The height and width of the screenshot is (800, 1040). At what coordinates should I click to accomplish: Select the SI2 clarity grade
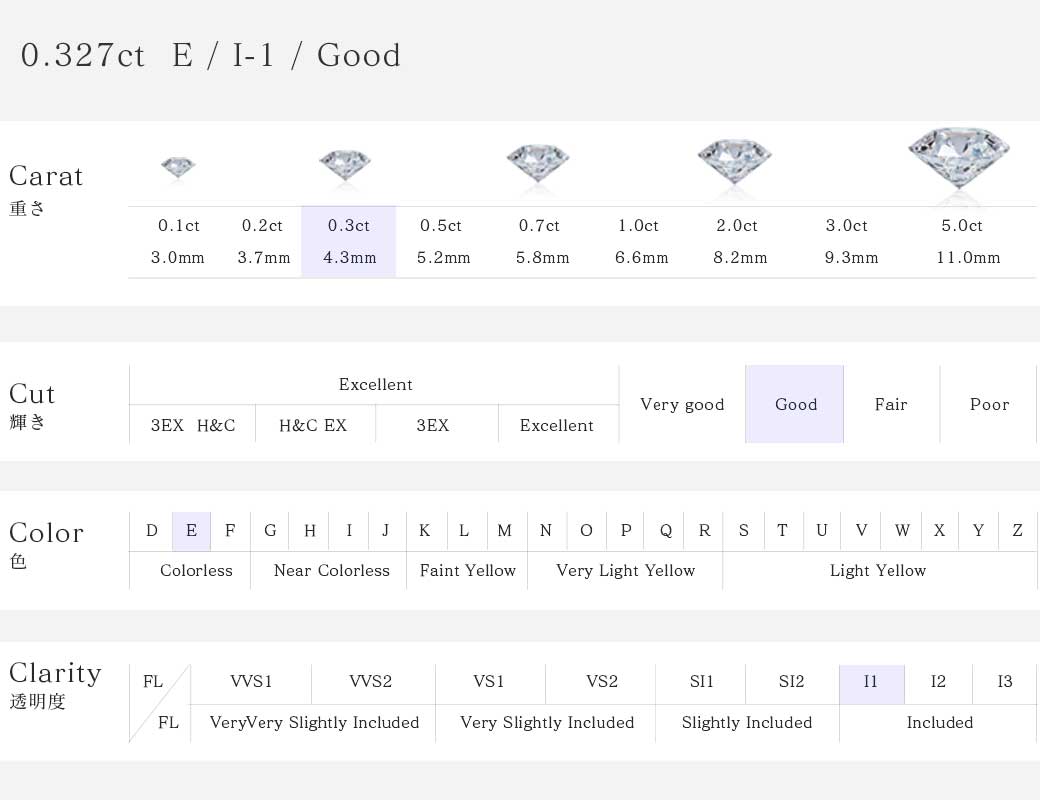pyautogui.click(x=791, y=683)
